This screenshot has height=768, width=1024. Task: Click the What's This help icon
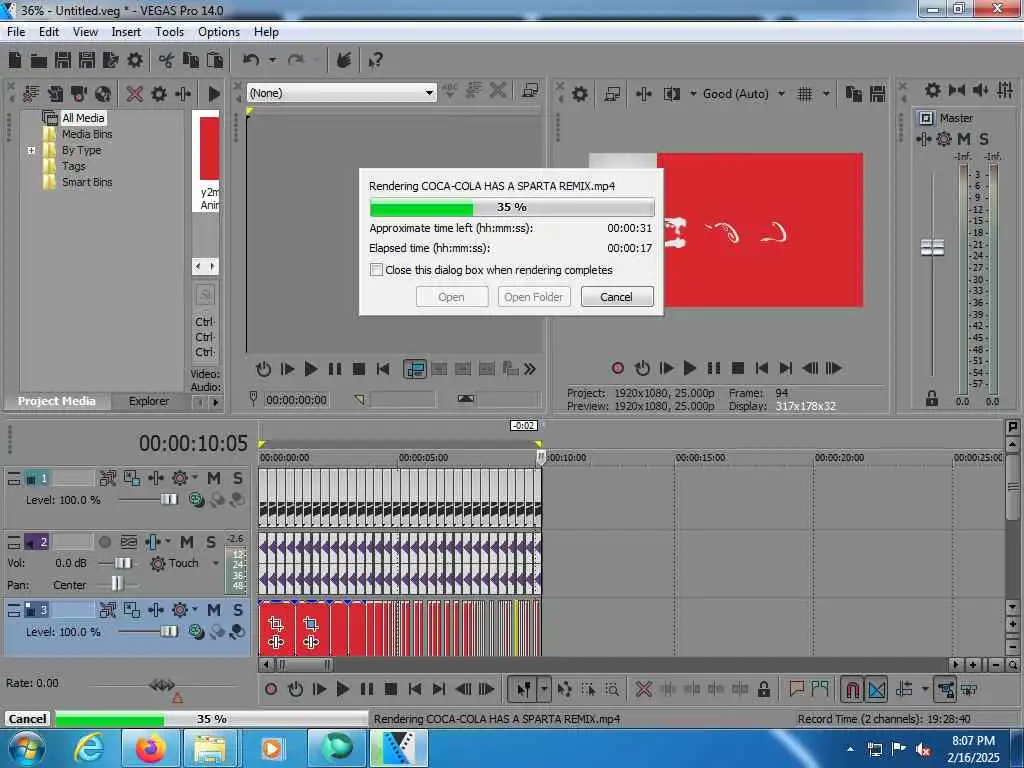point(376,61)
